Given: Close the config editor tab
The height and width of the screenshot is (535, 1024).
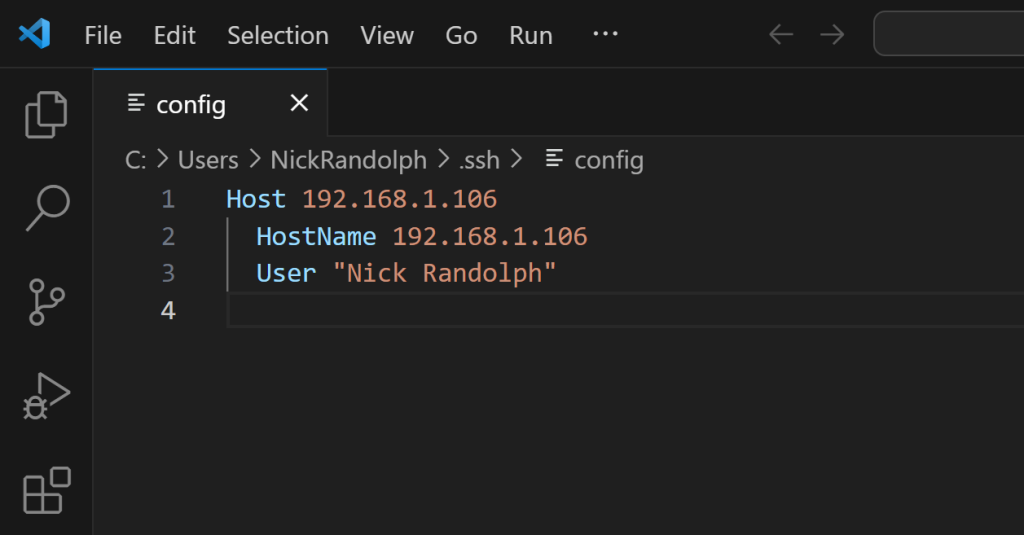Looking at the screenshot, I should [x=299, y=103].
